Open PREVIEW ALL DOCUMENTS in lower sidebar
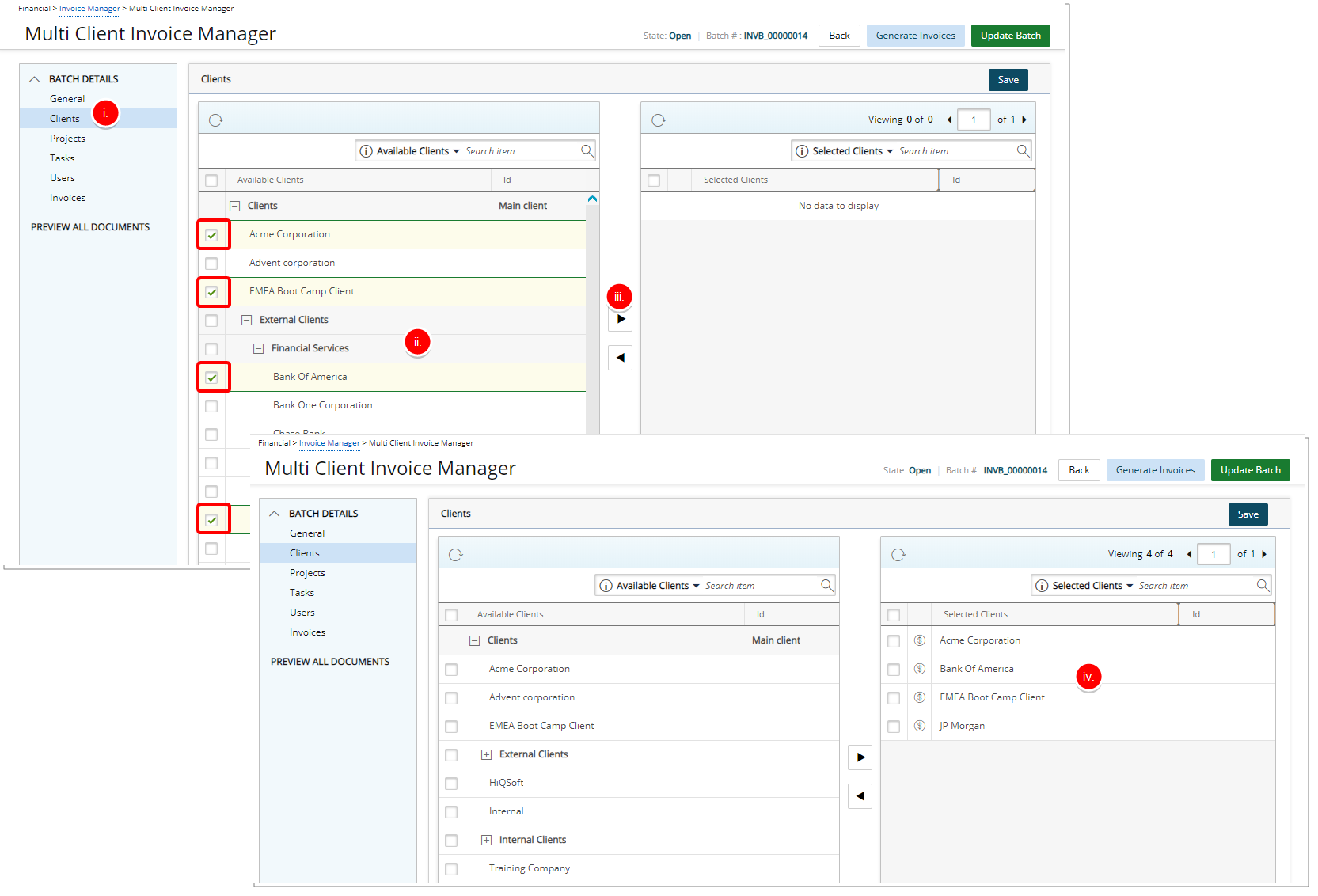 [x=330, y=662]
